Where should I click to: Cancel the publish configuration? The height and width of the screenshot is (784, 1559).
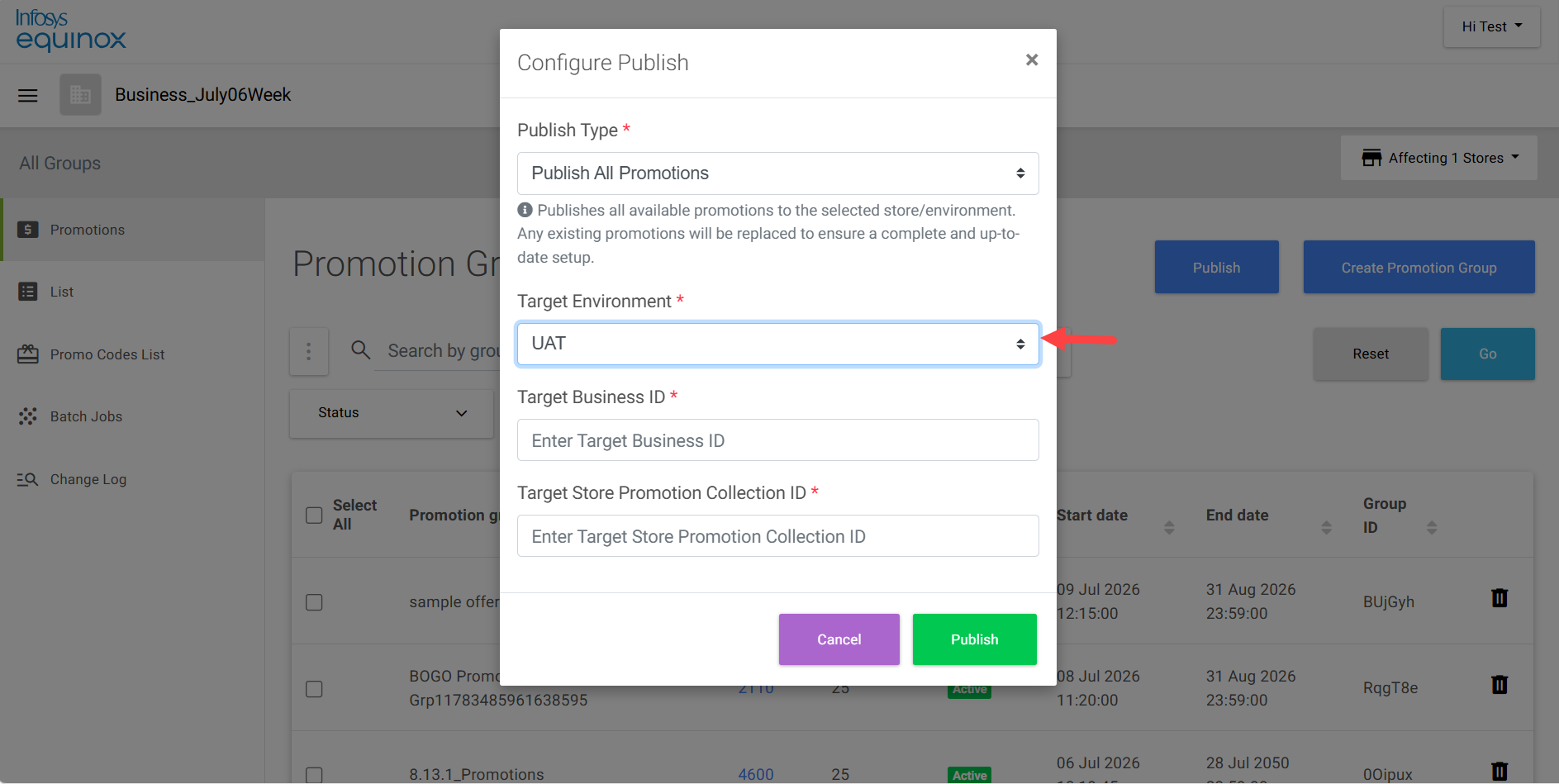839,639
